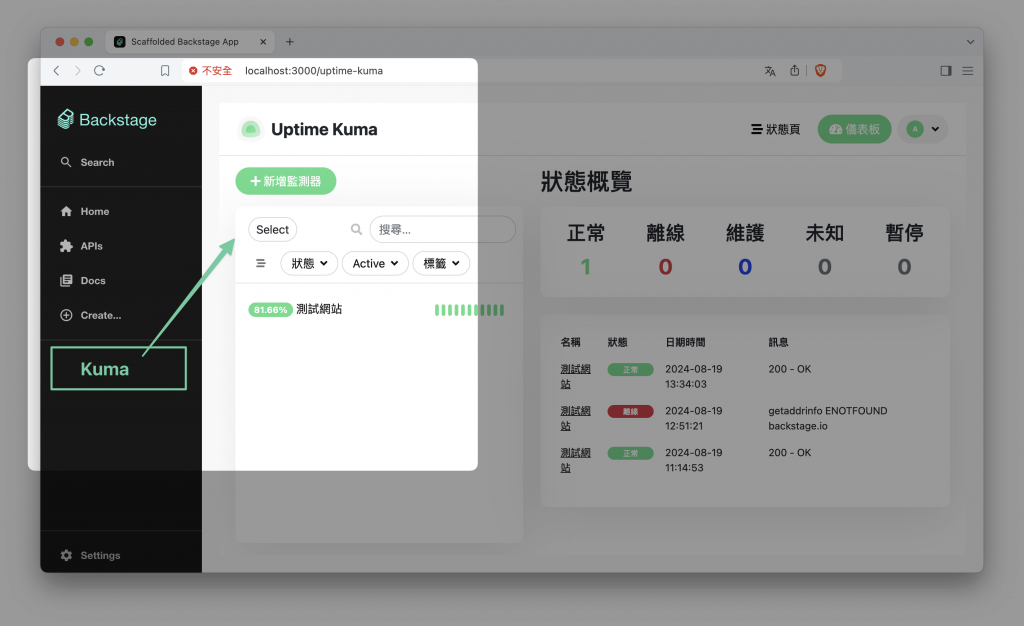1024x626 pixels.
Task: Click the magnifier icon beside 搜尋
Action: pos(356,229)
